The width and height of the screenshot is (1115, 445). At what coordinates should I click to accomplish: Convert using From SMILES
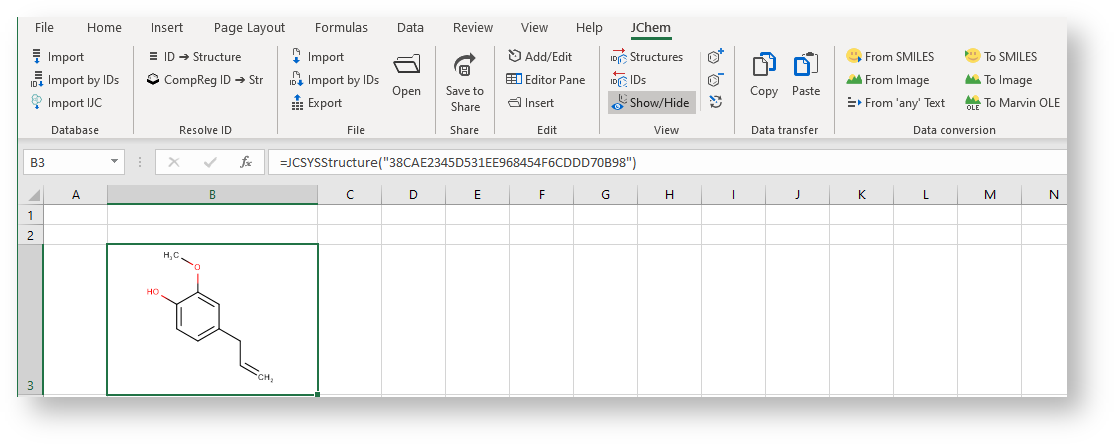[x=890, y=57]
